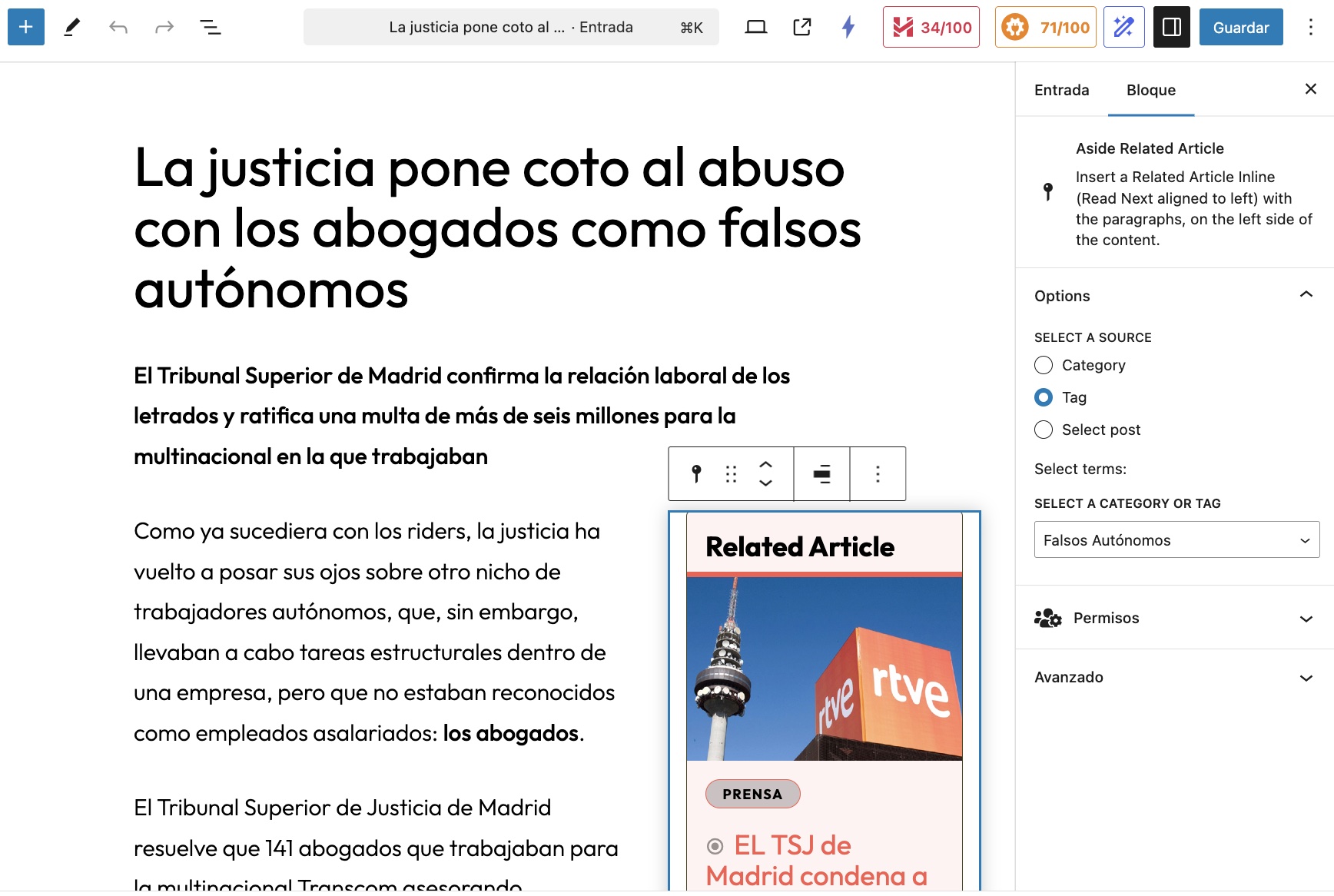Click the bold subtitle paragraph
Viewport: 1334px width, 896px height.
(x=462, y=416)
